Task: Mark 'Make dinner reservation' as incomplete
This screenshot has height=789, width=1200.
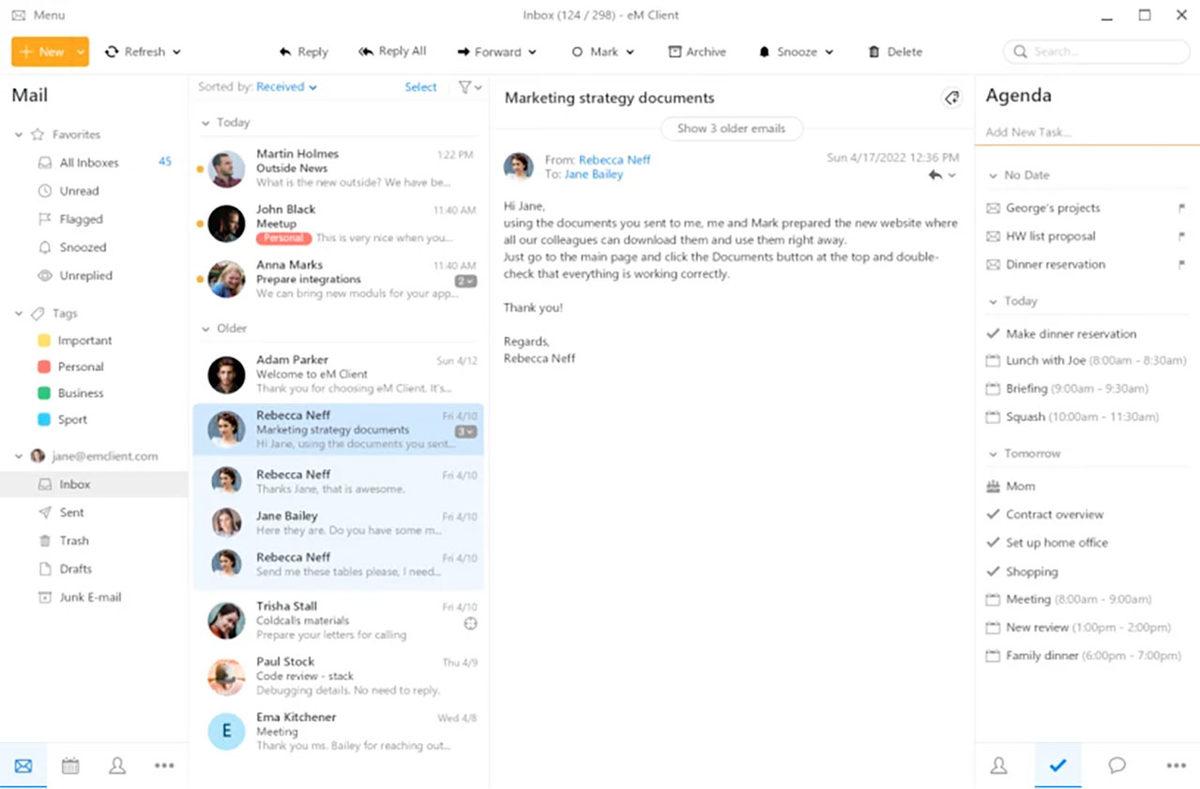Action: click(993, 334)
